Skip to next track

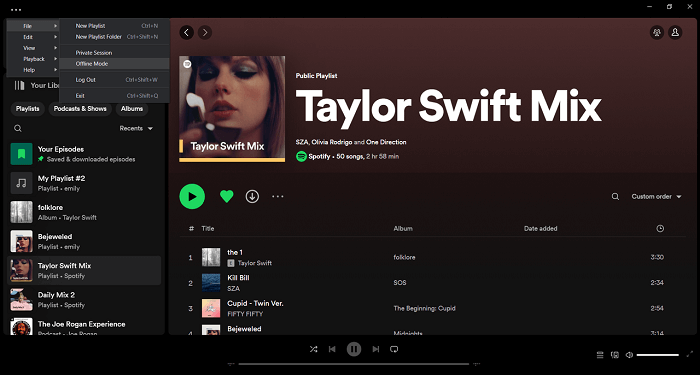(x=376, y=349)
